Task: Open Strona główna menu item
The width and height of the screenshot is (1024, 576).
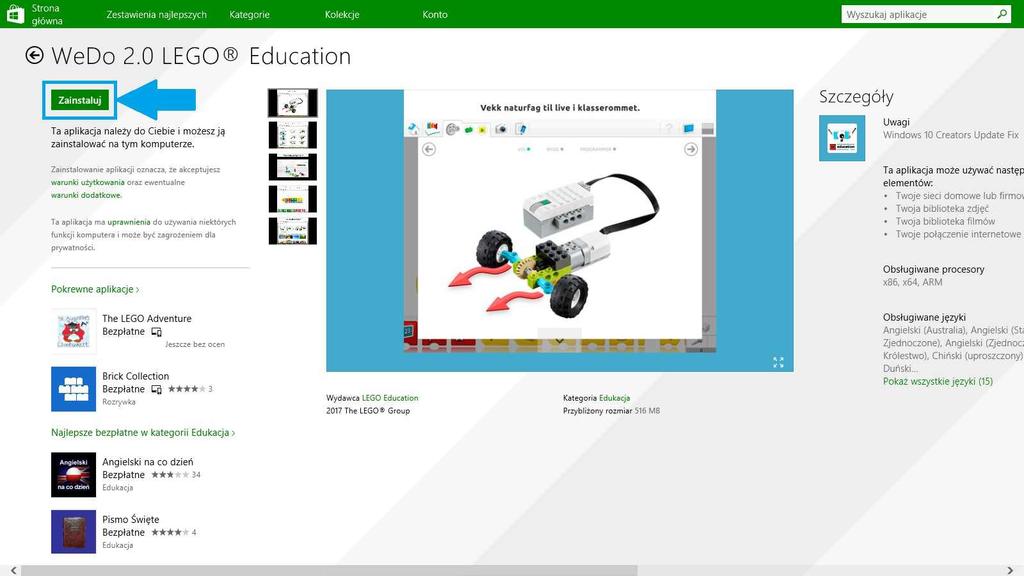Action: coord(47,14)
